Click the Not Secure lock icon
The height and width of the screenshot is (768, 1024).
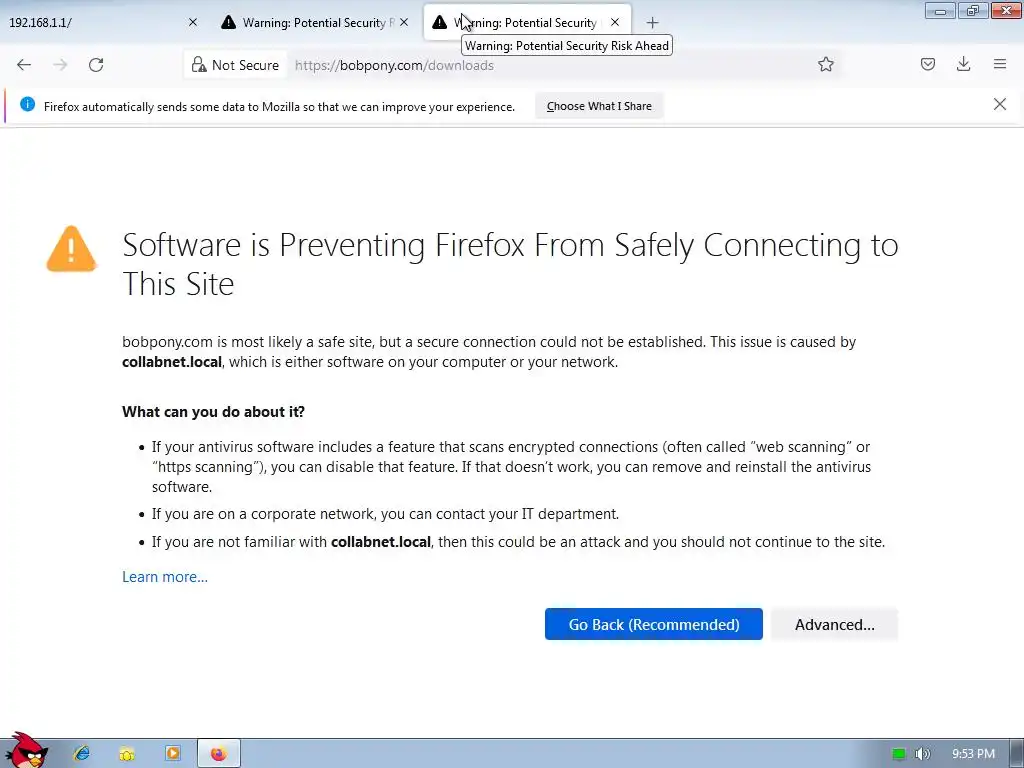coord(199,65)
